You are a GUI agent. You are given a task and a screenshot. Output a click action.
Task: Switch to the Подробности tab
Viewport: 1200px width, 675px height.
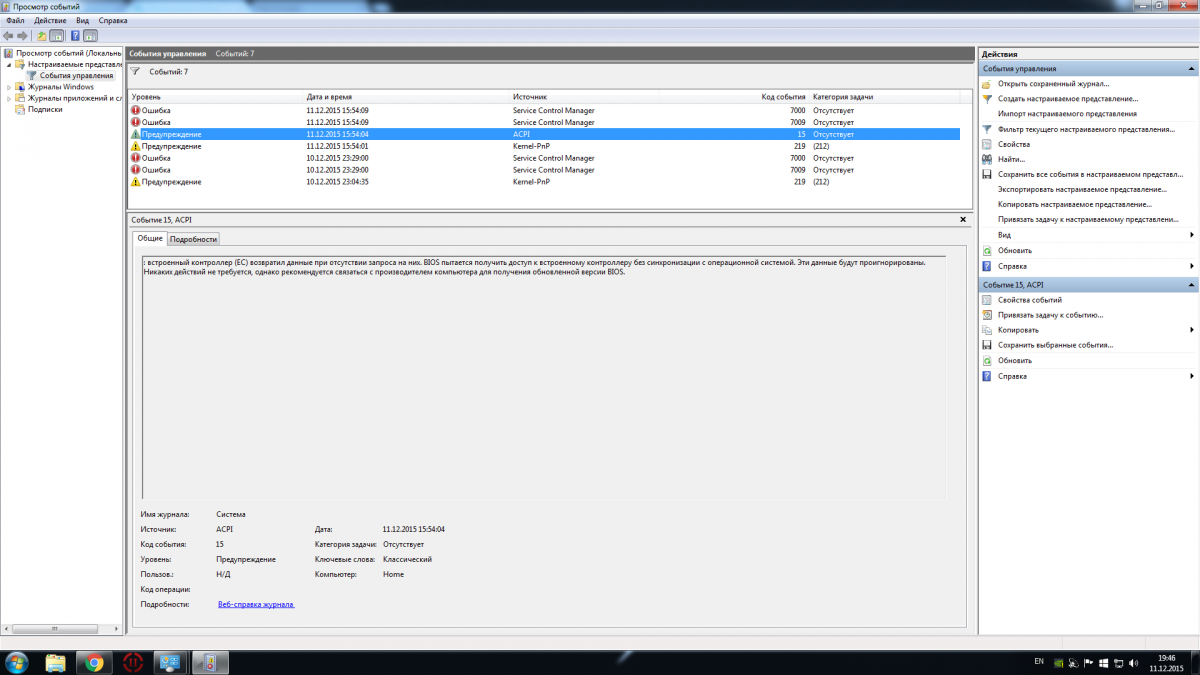[x=192, y=239]
